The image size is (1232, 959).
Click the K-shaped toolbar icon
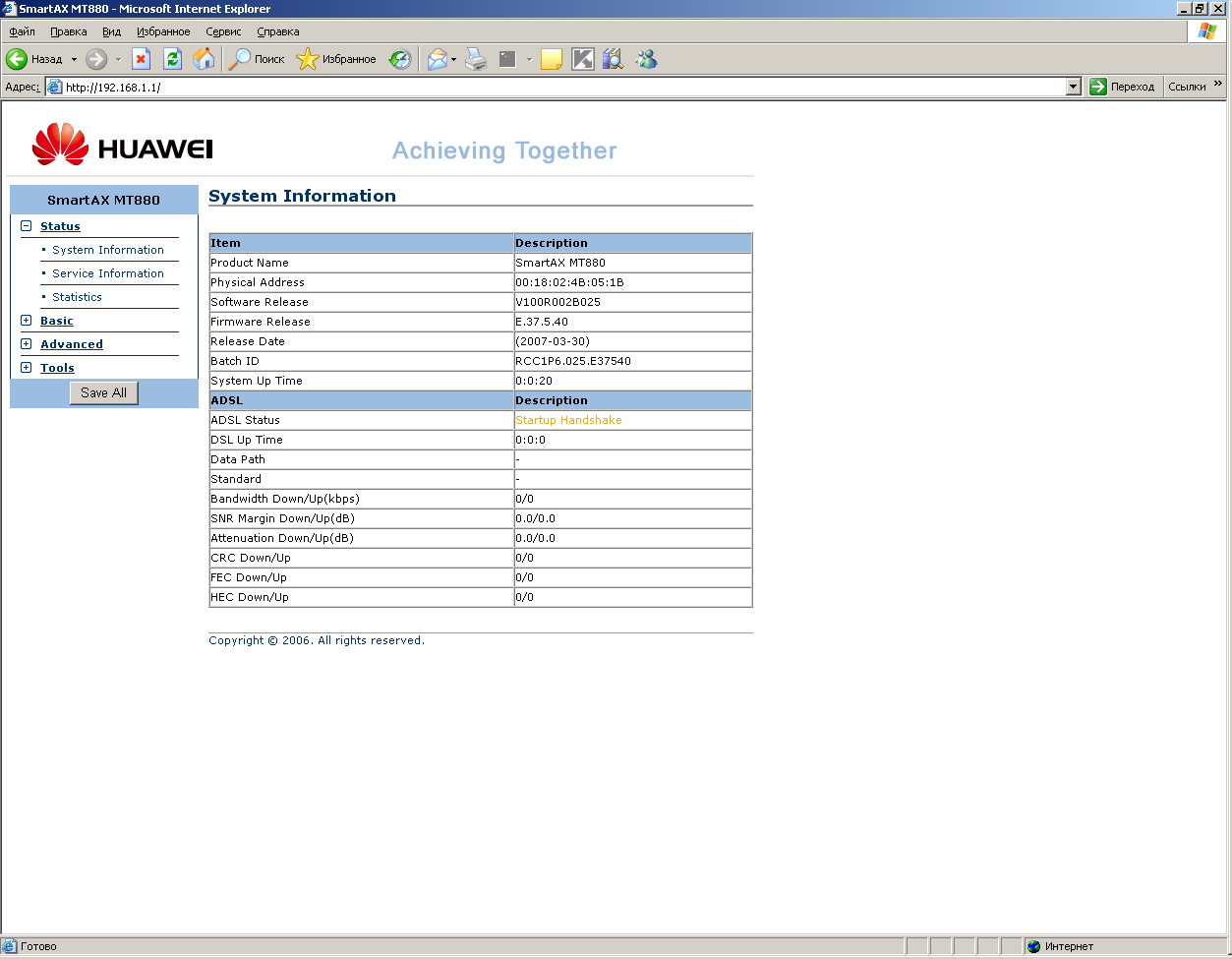click(x=583, y=59)
